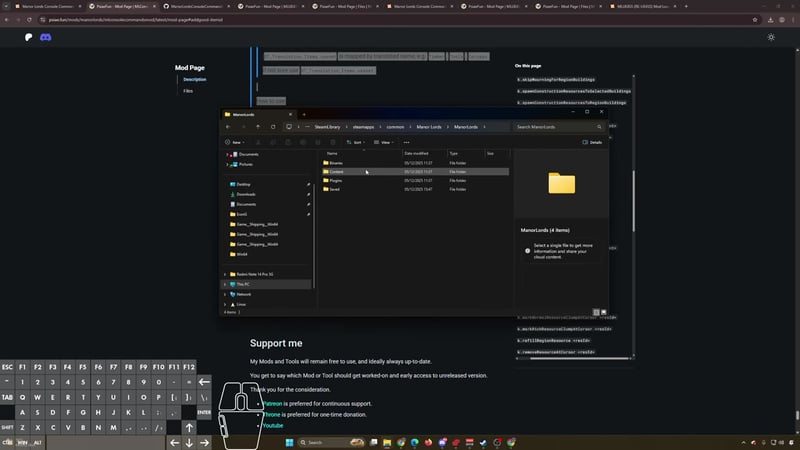Show hidden system tray icons chevron
This screenshot has height=450, width=800.
tap(743, 442)
